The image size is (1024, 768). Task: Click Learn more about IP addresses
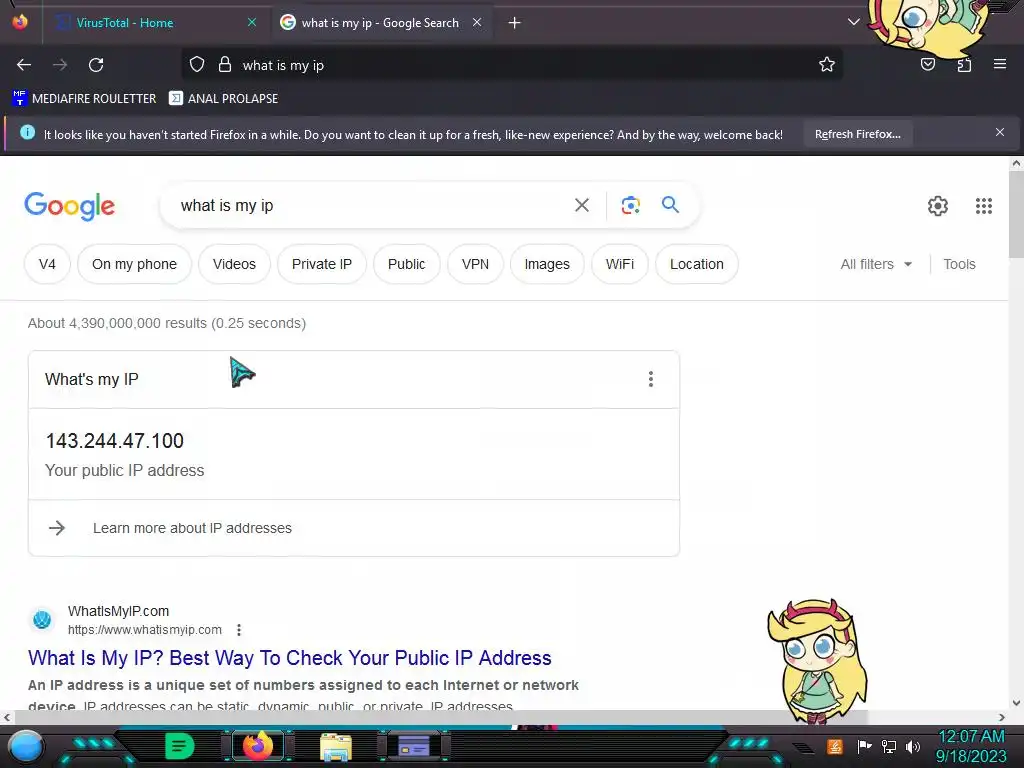[x=192, y=528]
